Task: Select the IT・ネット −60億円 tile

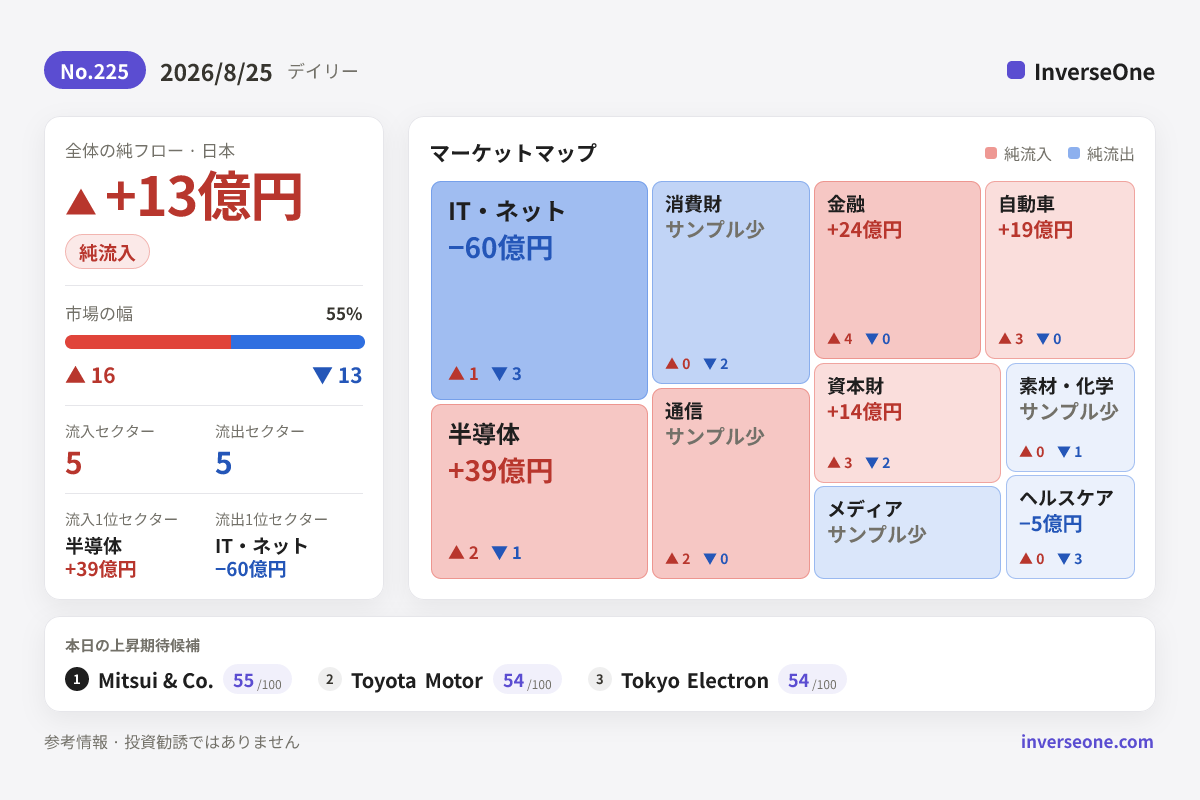Action: [x=540, y=290]
